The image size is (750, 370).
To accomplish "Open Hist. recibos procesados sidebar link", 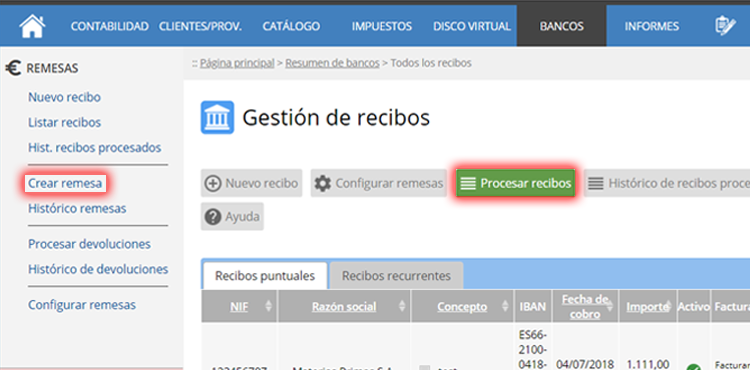I will pos(95,148).
